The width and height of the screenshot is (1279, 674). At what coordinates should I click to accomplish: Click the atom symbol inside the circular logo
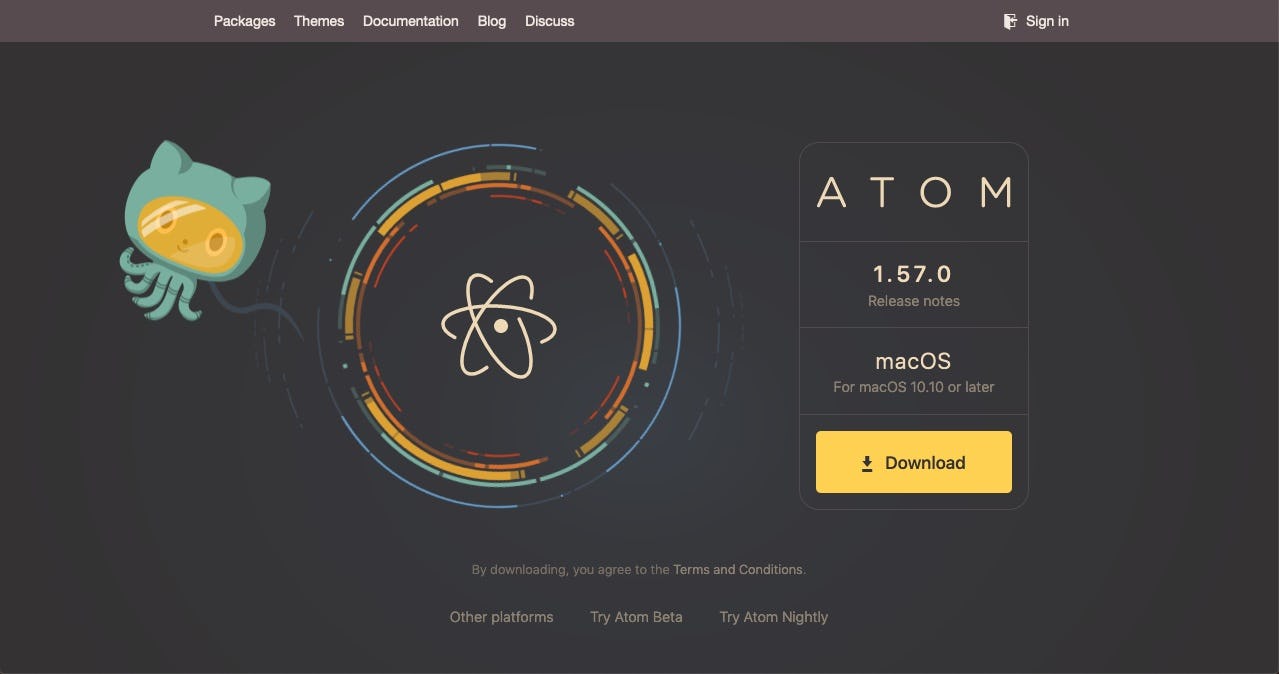pyautogui.click(x=499, y=325)
